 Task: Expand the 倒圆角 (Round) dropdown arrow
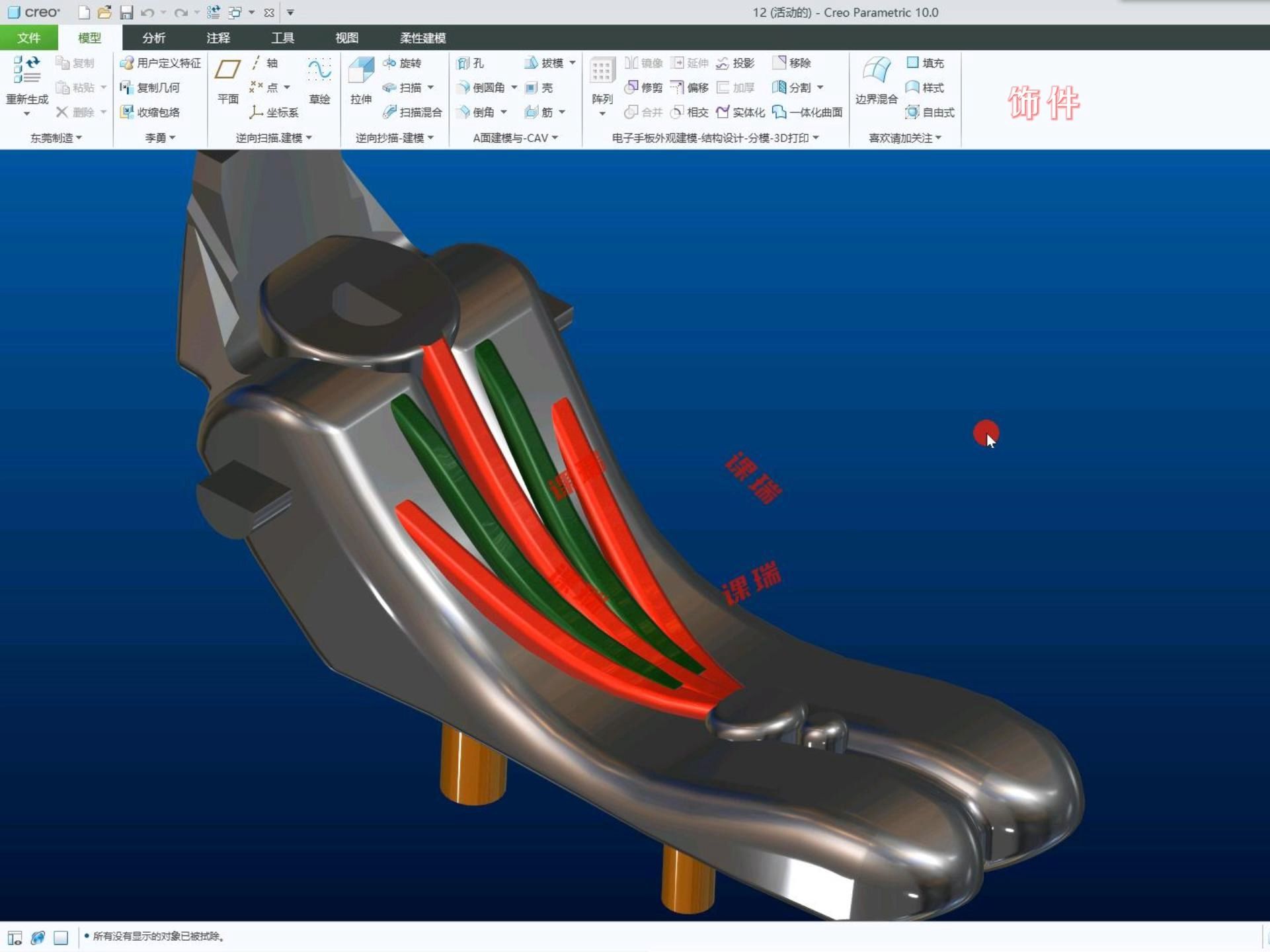tap(514, 87)
